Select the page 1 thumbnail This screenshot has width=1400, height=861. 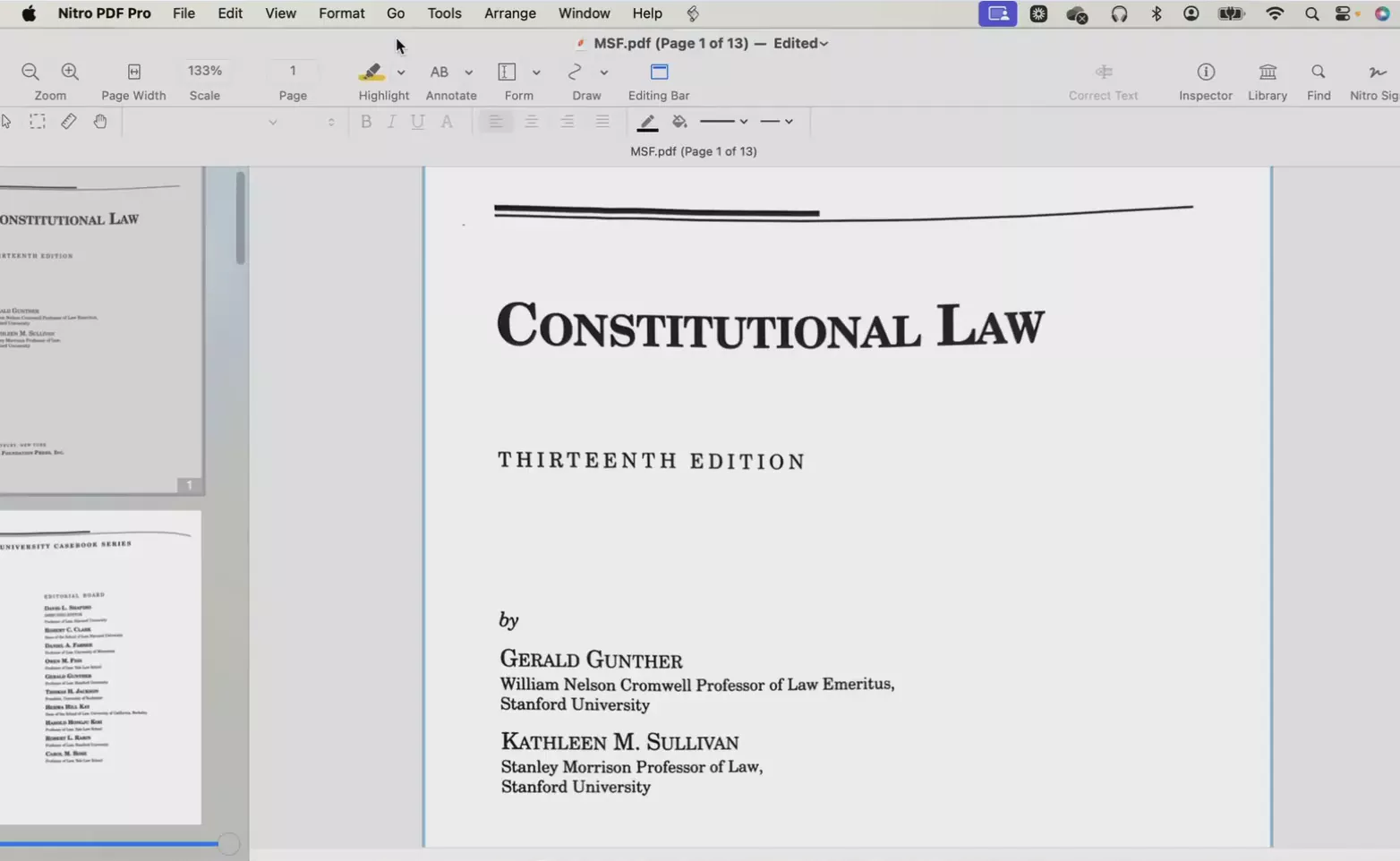(101, 330)
